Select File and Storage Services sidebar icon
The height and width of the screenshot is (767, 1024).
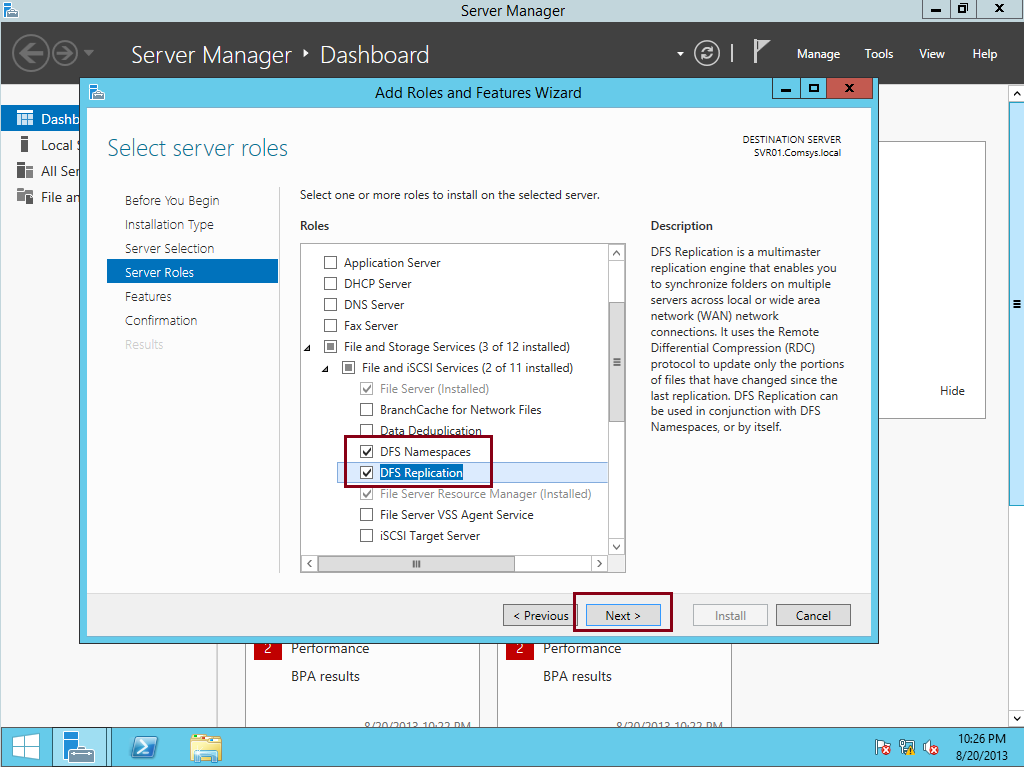pyautogui.click(x=25, y=196)
